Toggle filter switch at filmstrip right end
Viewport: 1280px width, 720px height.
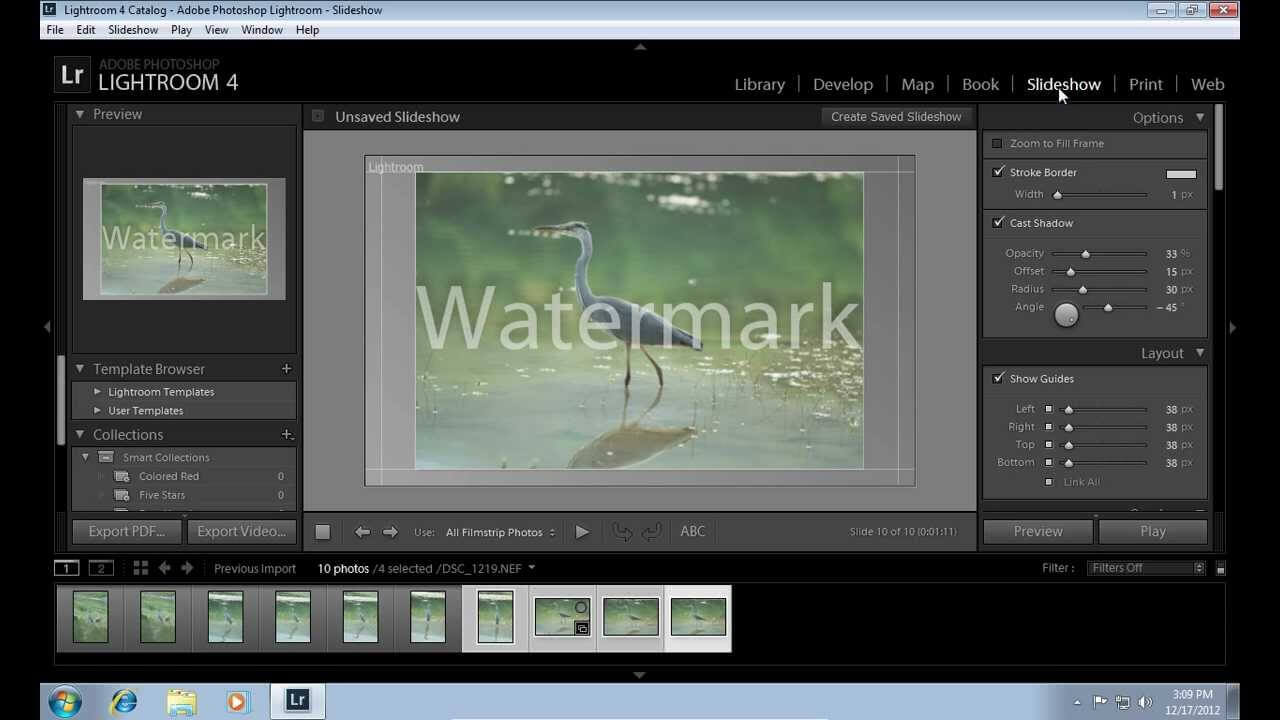1220,568
